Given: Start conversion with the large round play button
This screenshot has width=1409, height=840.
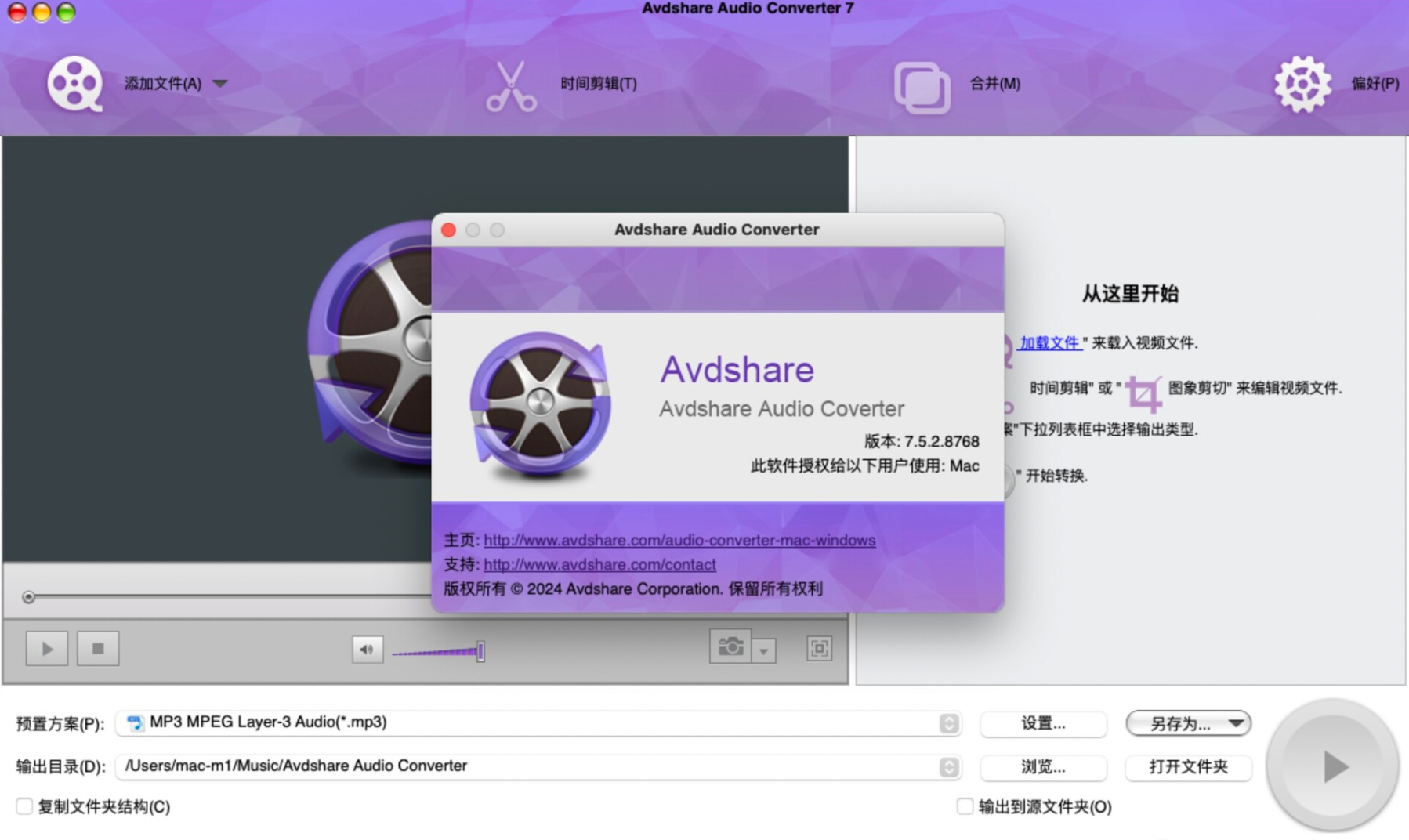Looking at the screenshot, I should click(1333, 766).
